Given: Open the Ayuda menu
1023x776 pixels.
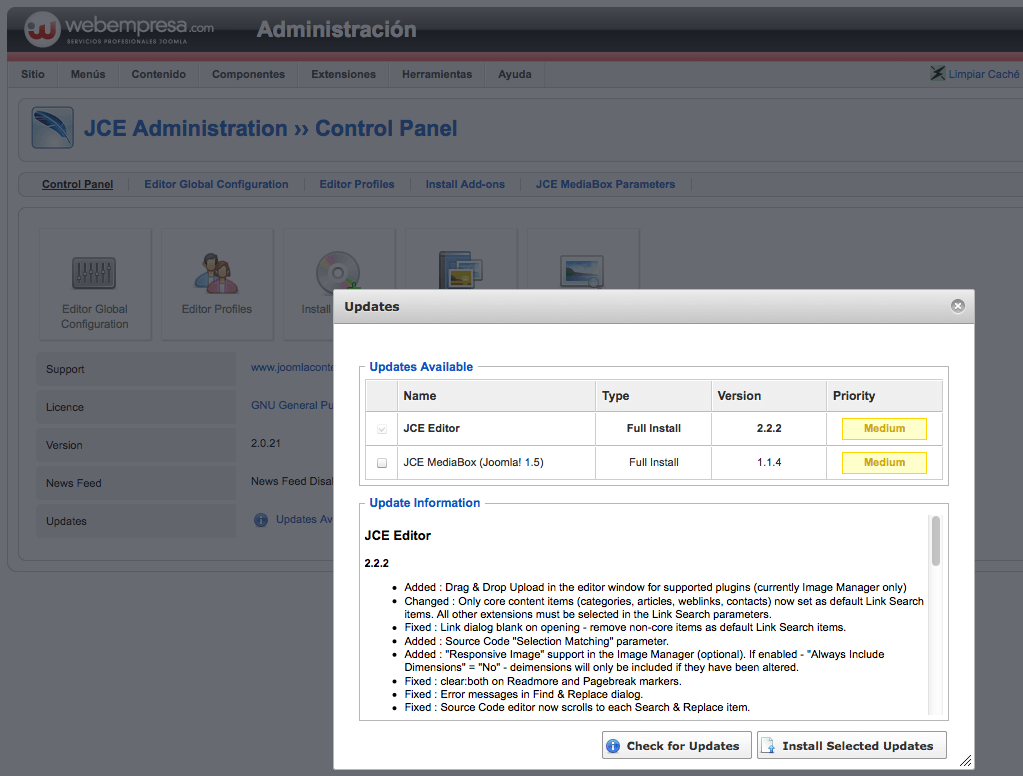Looking at the screenshot, I should [515, 74].
